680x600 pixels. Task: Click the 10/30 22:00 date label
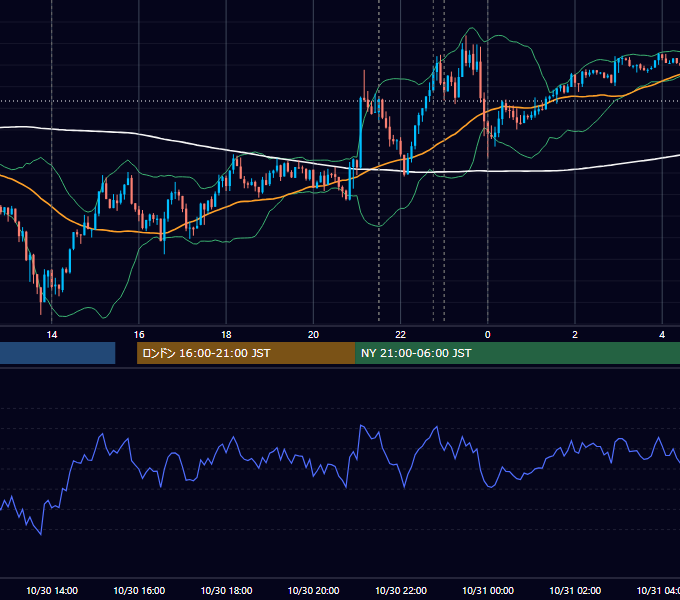point(401,590)
